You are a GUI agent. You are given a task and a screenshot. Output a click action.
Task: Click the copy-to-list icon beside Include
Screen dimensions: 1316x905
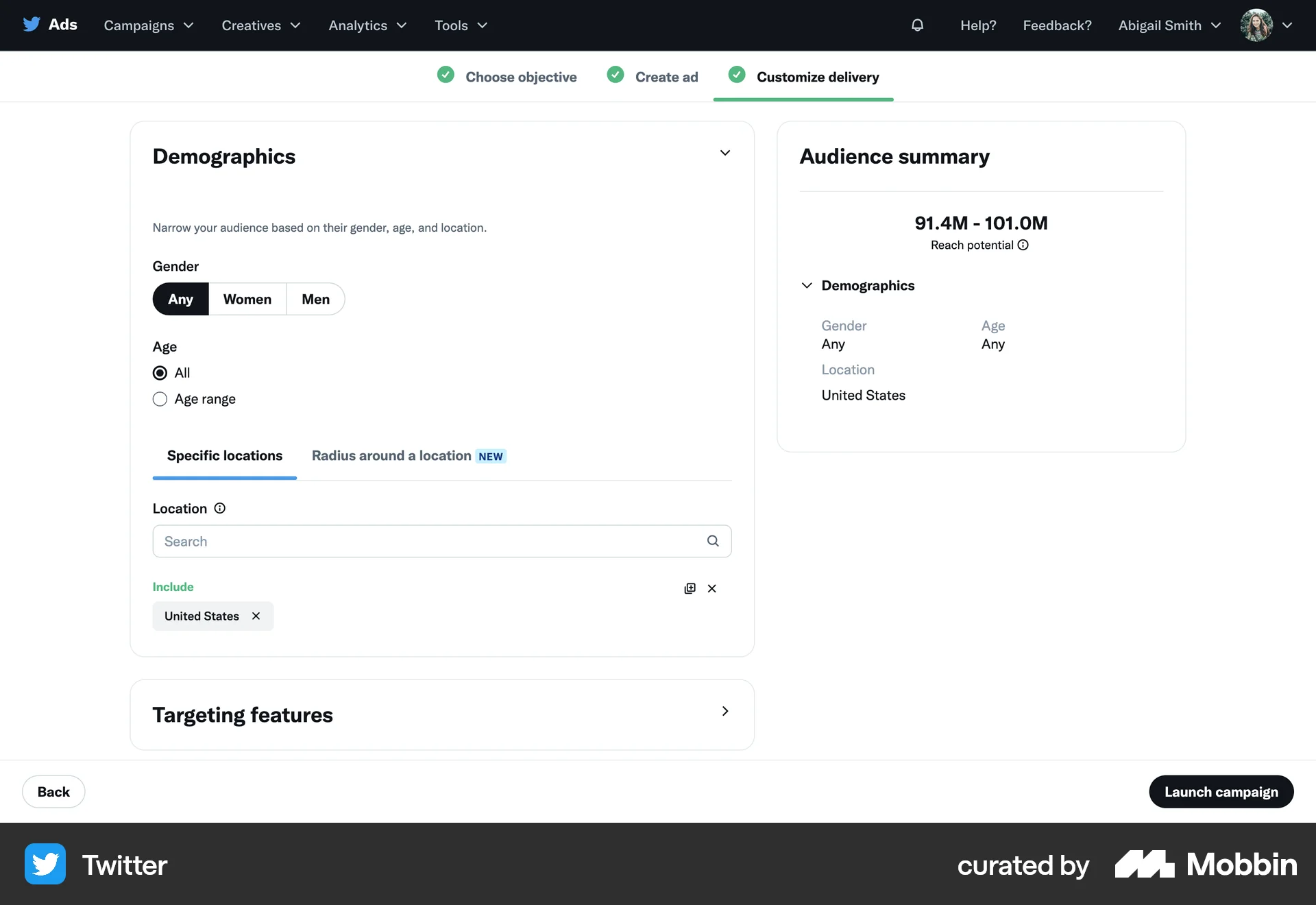click(x=690, y=588)
